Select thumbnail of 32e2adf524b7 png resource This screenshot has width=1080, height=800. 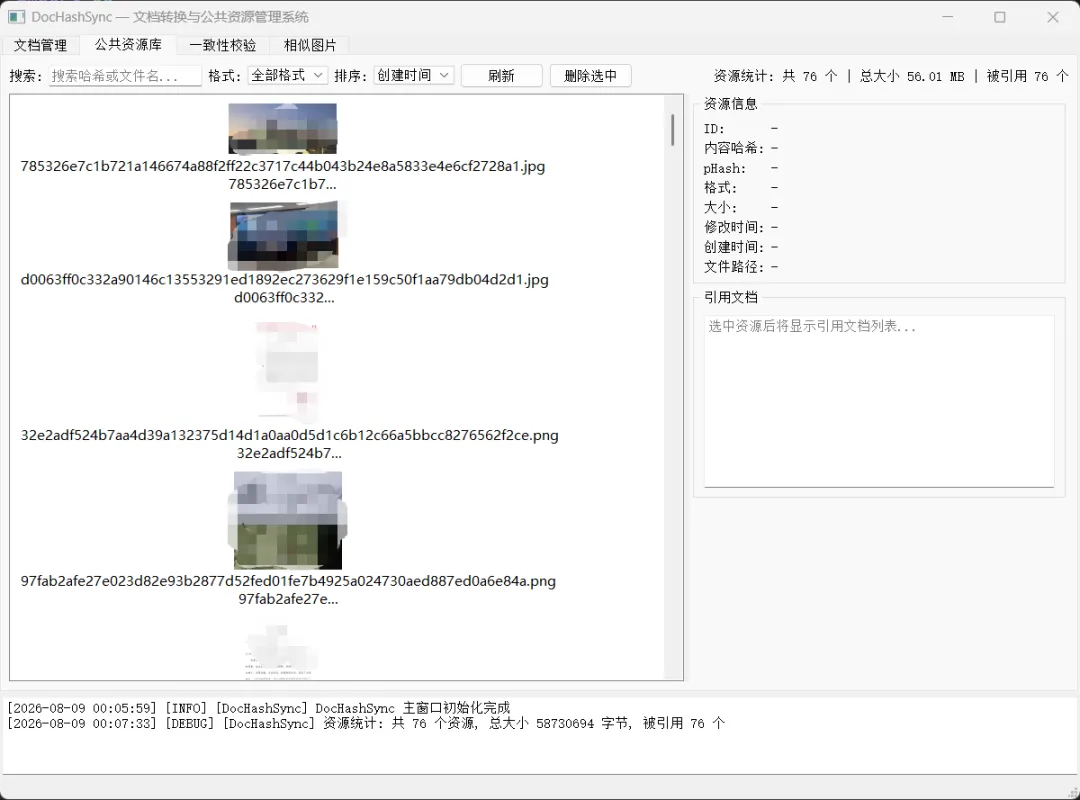click(288, 372)
